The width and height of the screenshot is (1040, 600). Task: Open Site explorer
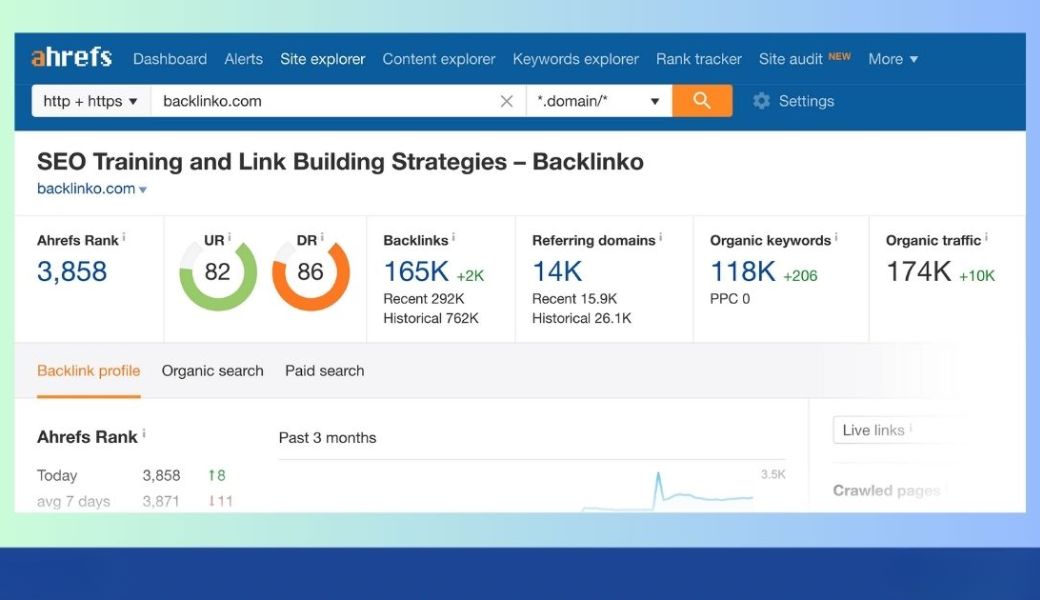[322, 59]
